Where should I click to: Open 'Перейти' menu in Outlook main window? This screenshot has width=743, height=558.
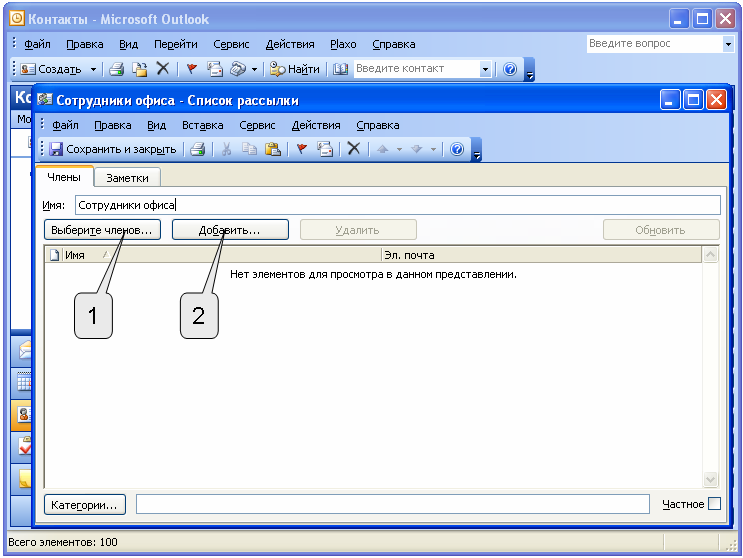175,45
